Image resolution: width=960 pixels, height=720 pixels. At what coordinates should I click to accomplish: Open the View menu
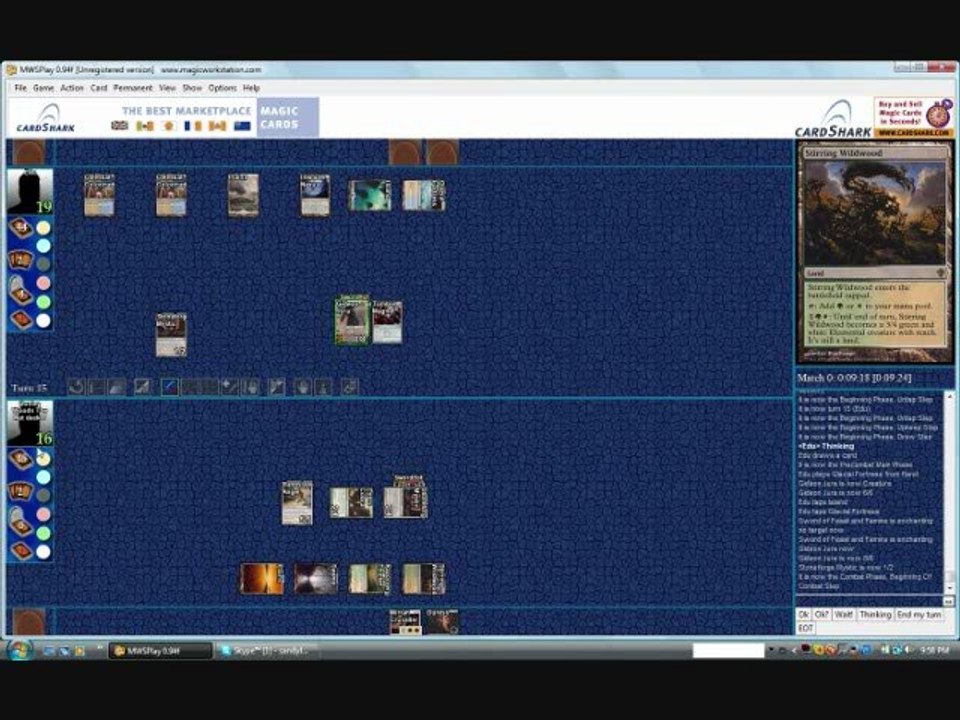coord(167,88)
